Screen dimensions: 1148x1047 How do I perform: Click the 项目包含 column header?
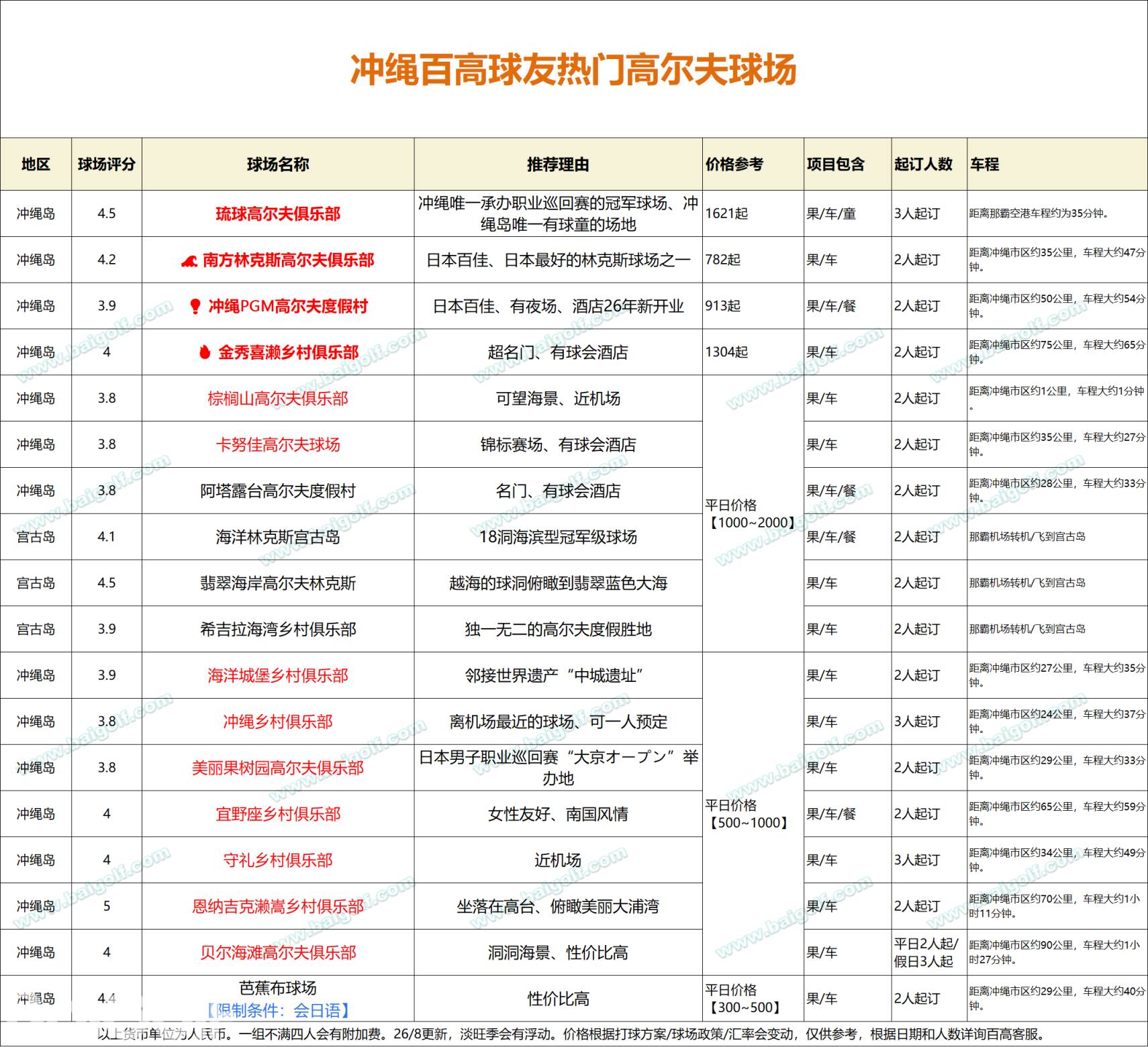[848, 164]
